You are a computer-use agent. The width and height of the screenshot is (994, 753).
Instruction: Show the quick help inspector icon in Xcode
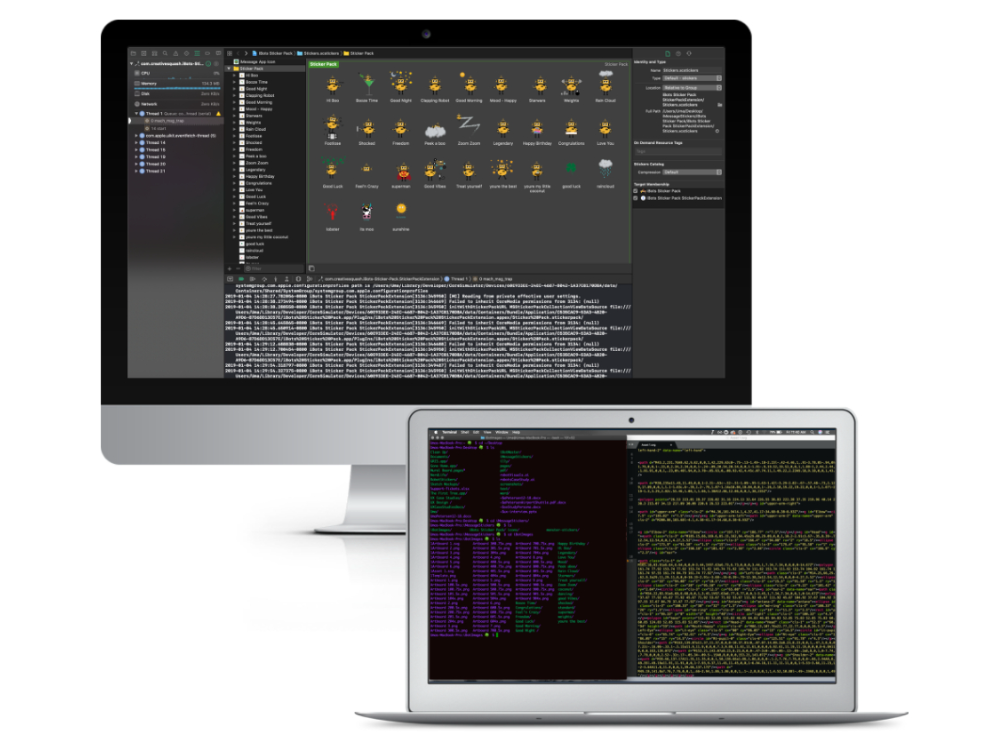click(x=689, y=54)
